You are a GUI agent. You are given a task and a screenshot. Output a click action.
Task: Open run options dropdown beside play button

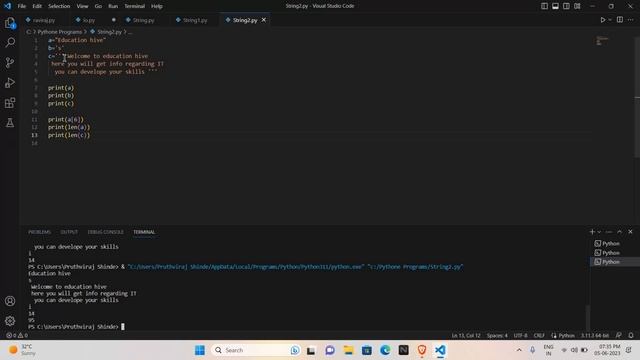(x=610, y=20)
